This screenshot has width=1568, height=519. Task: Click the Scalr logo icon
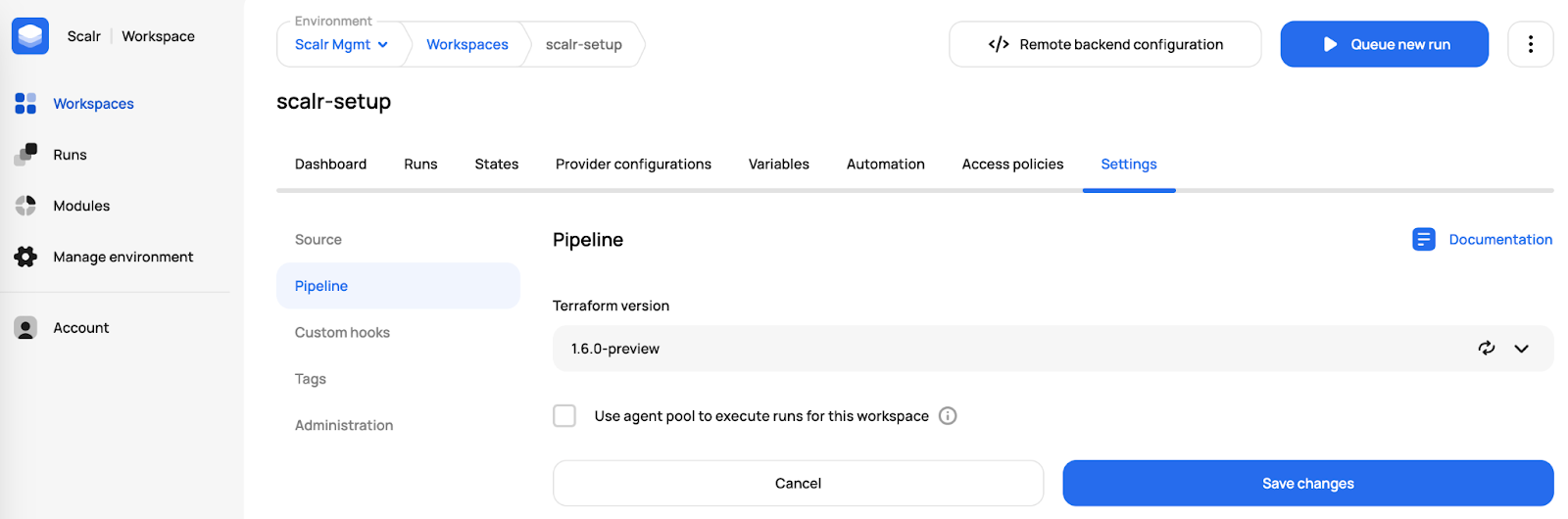[30, 36]
